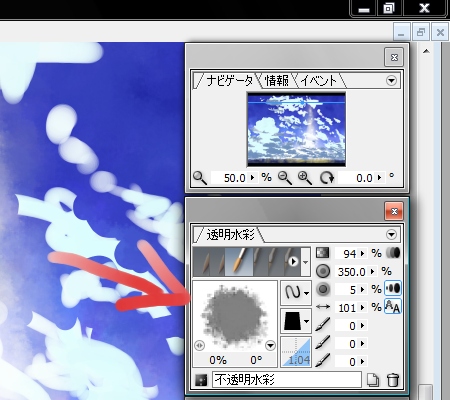Click the double-arrow spacing icon beside 101
The height and width of the screenshot is (400, 450).
coord(323,307)
